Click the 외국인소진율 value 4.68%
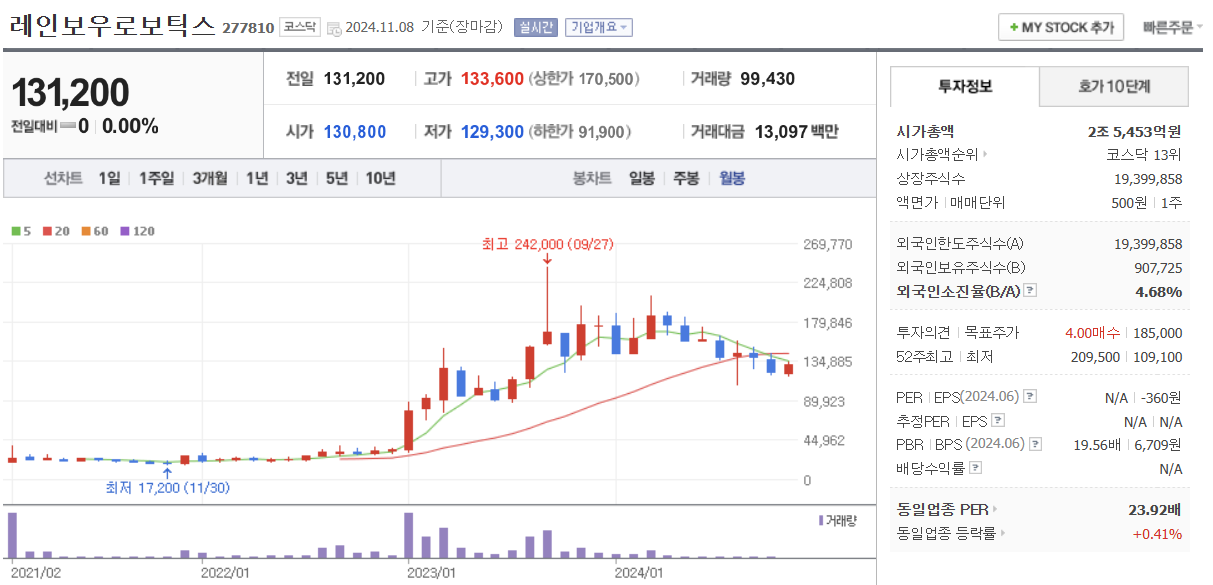Viewport: 1213px width, 585px height. tap(1159, 291)
